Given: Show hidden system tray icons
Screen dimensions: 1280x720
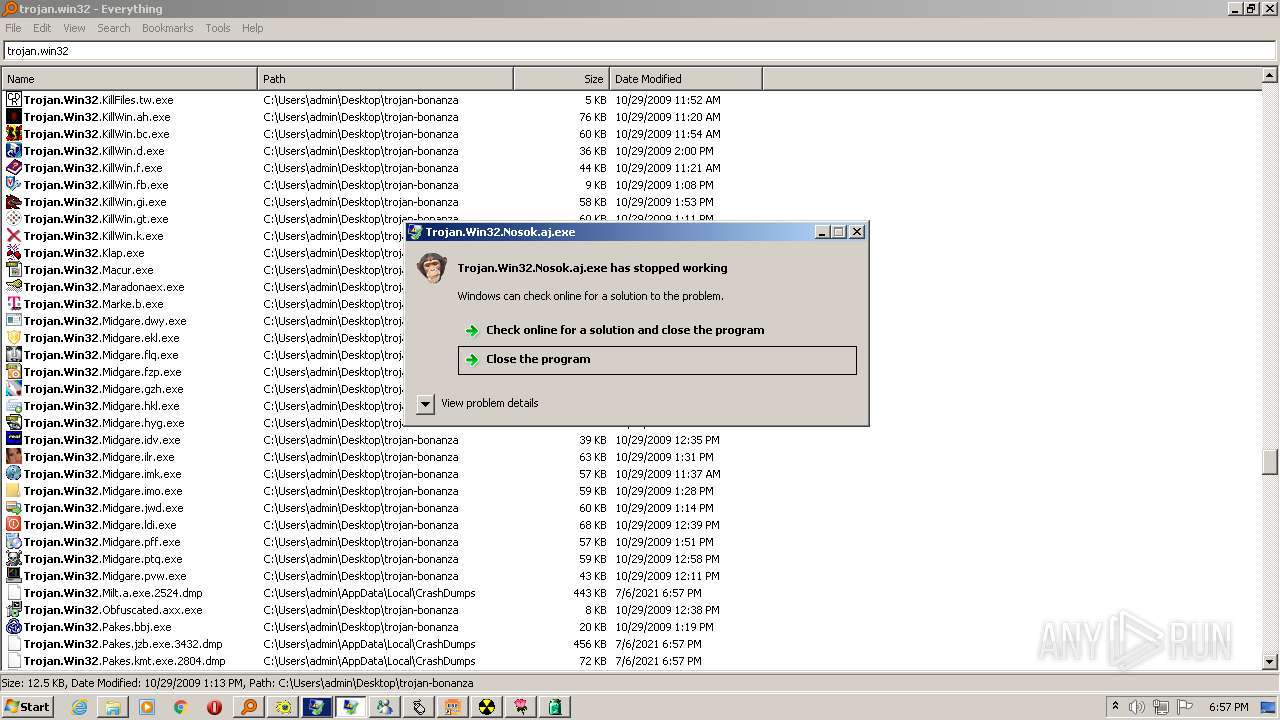Looking at the screenshot, I should pos(1116,707).
